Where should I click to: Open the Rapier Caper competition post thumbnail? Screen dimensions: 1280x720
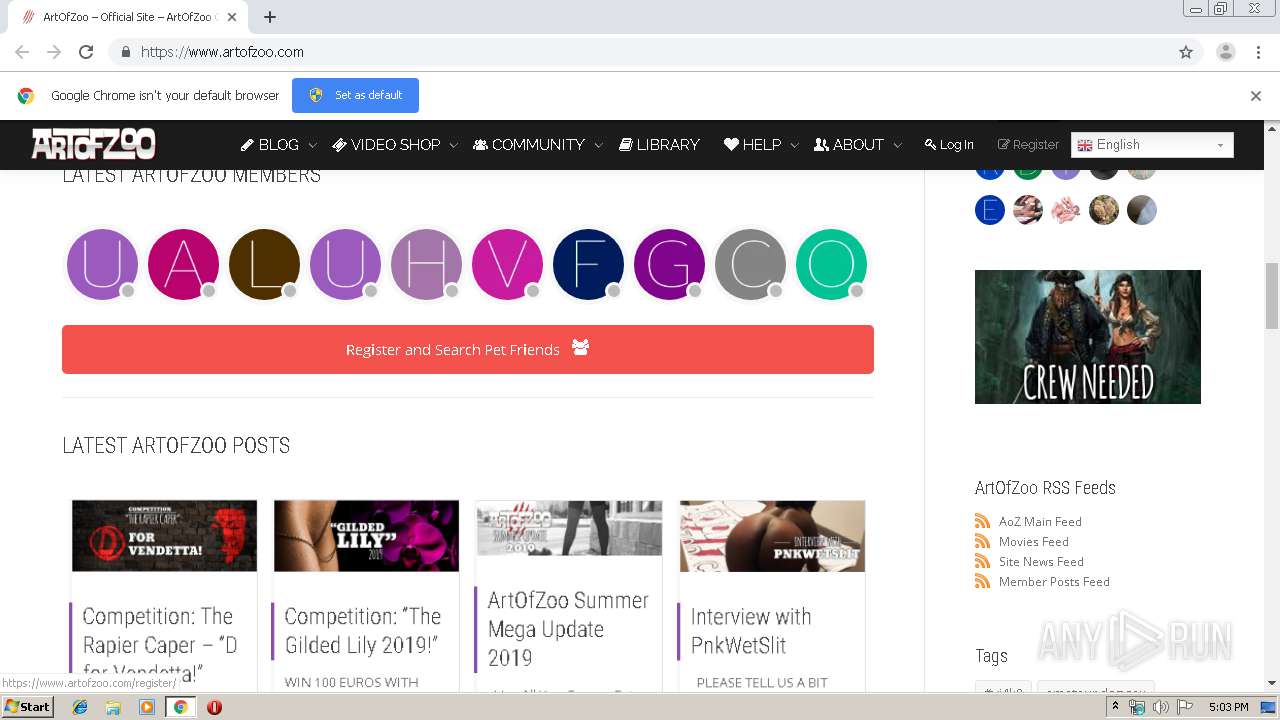(x=164, y=536)
